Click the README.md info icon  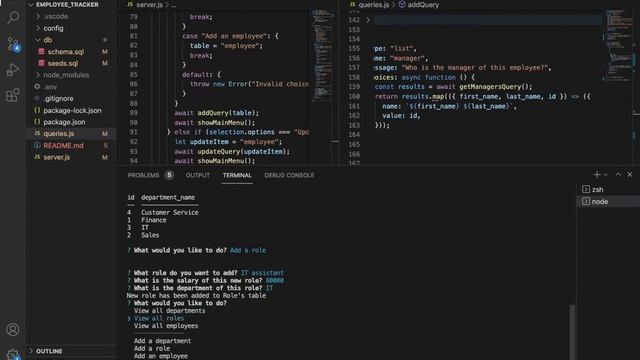[x=37, y=145]
